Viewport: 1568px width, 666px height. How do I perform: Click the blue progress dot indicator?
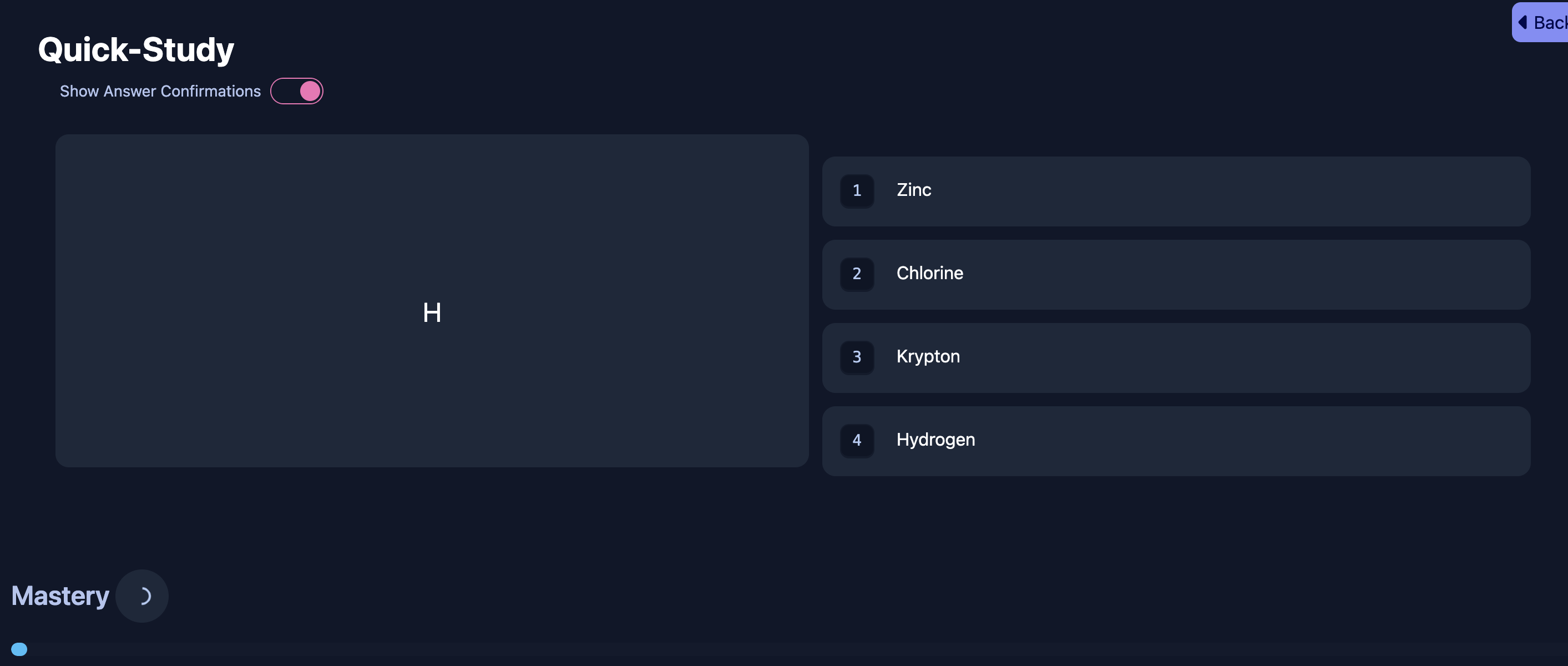[19, 649]
